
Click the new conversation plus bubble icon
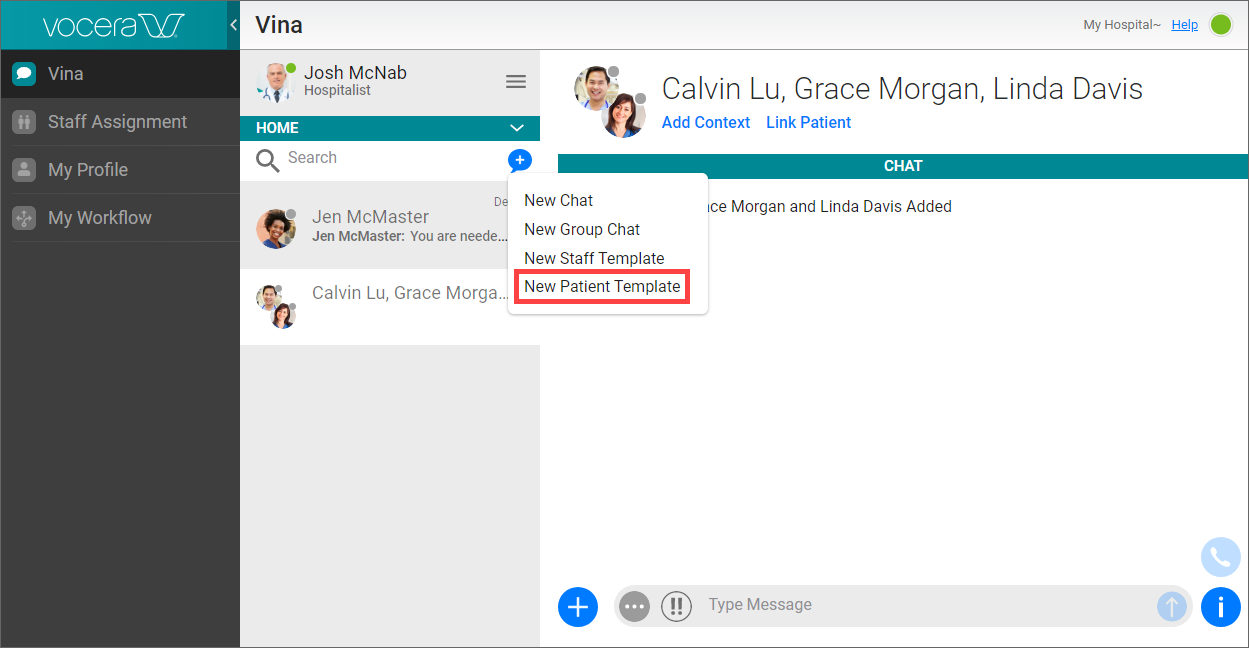click(519, 160)
